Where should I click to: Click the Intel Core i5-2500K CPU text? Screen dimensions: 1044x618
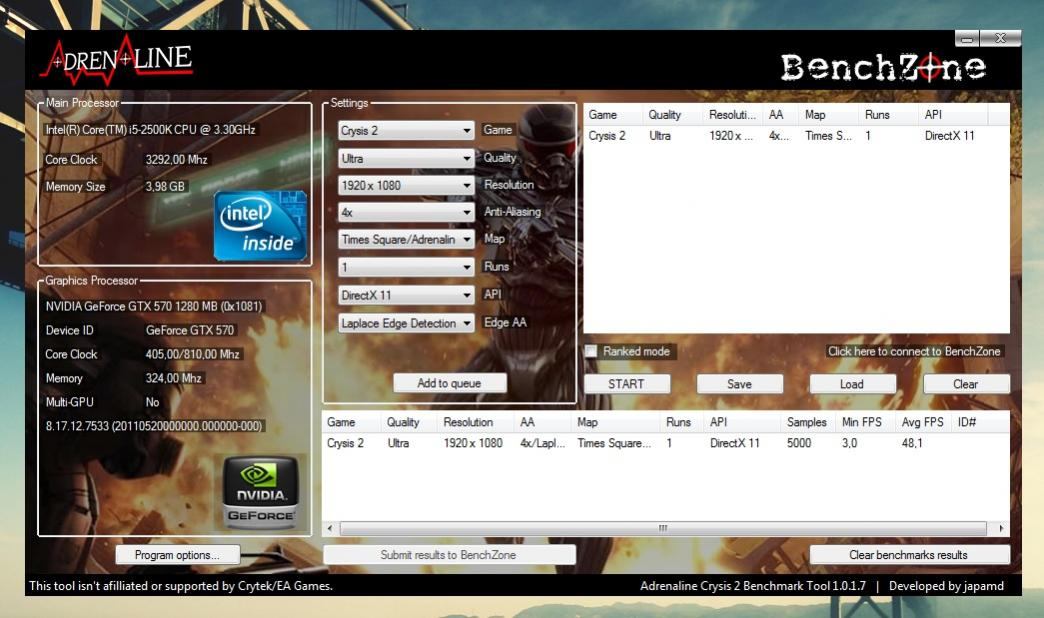tap(150, 130)
